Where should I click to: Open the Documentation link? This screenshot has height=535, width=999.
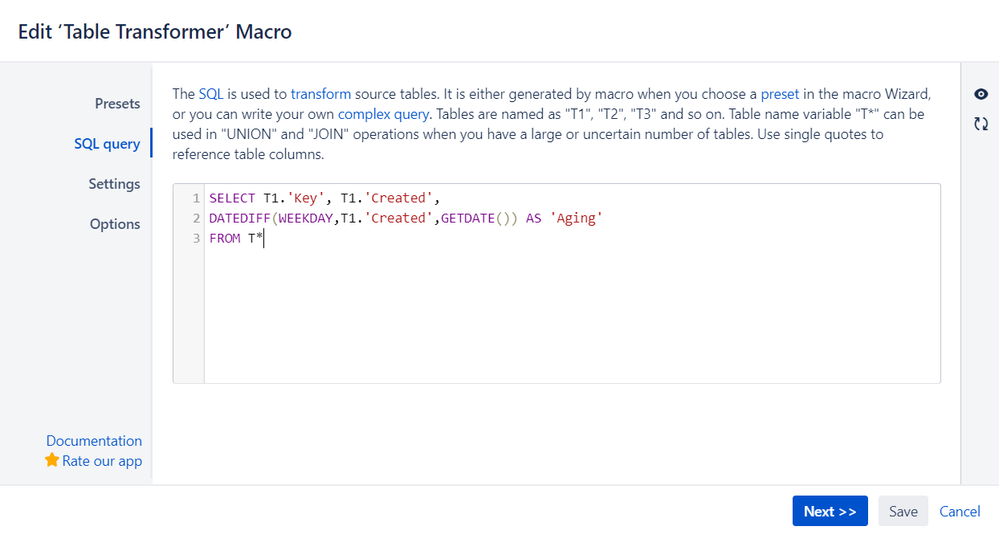click(x=94, y=441)
